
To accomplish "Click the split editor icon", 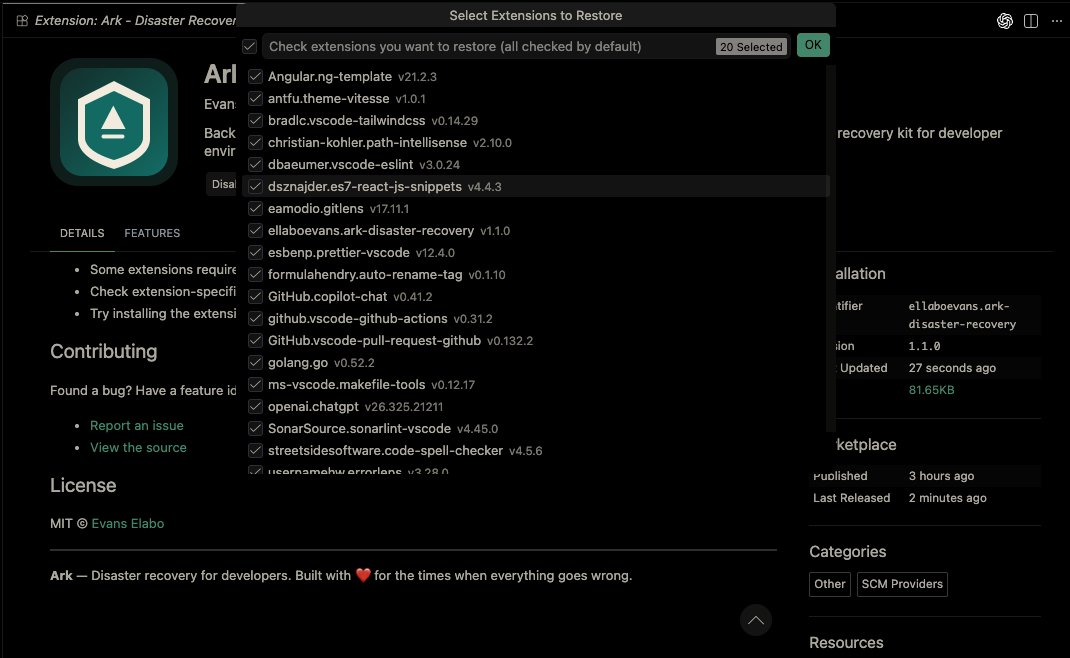I will (1031, 21).
